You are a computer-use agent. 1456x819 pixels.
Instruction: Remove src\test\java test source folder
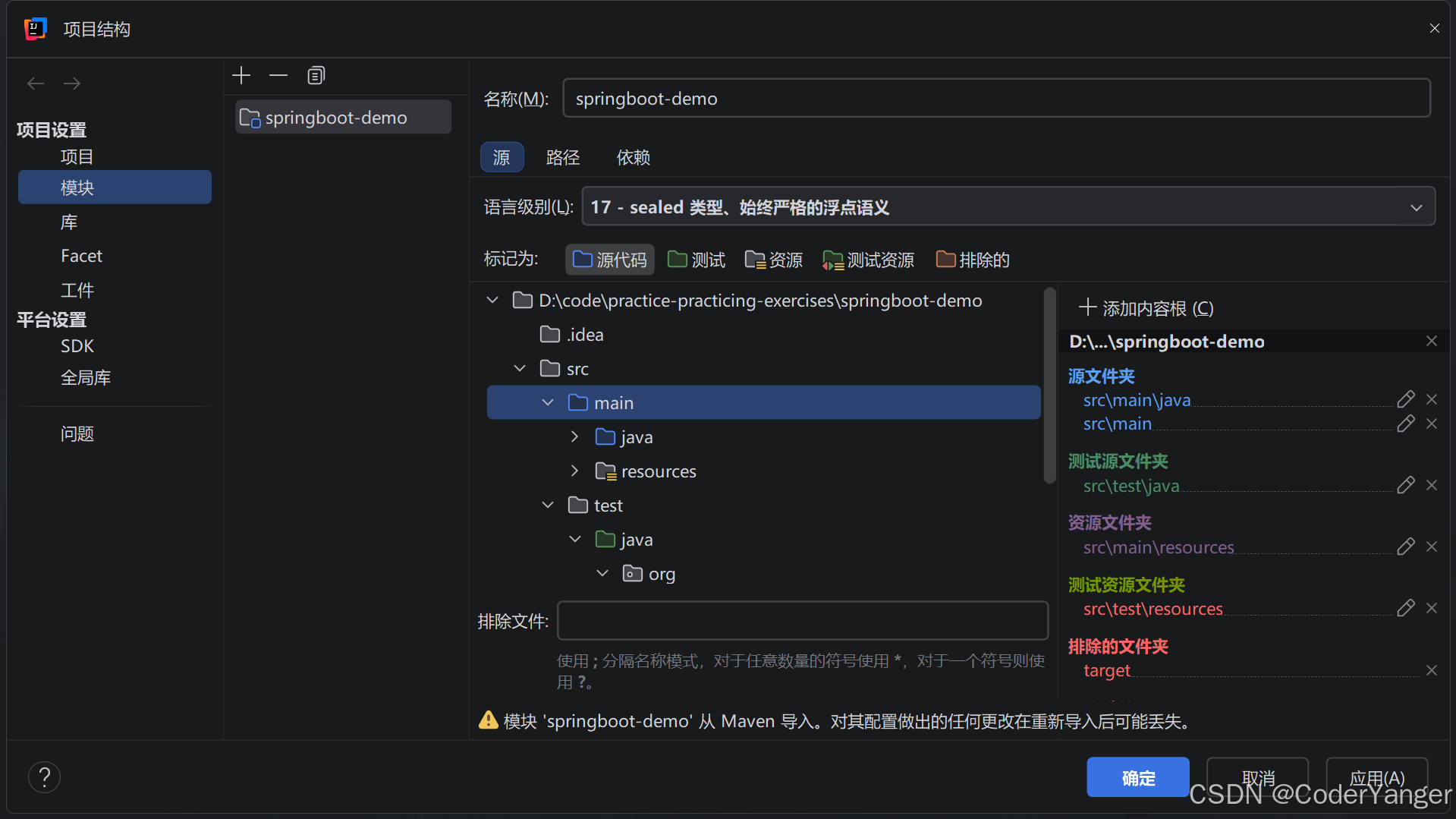click(1432, 485)
